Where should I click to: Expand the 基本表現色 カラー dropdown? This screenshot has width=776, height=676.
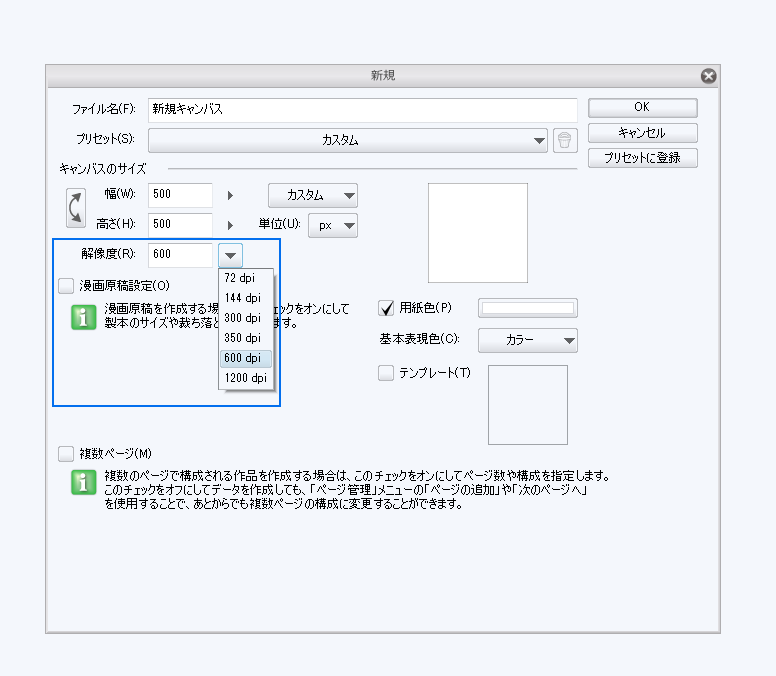(528, 341)
